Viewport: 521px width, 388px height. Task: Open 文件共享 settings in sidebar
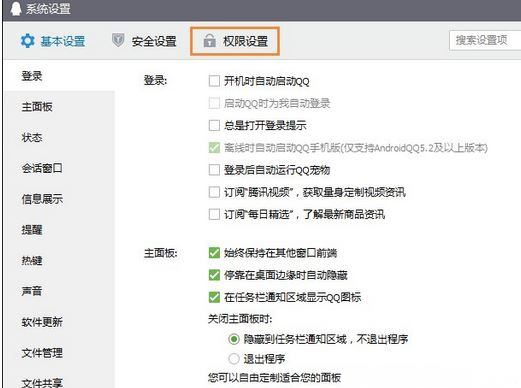point(42,383)
